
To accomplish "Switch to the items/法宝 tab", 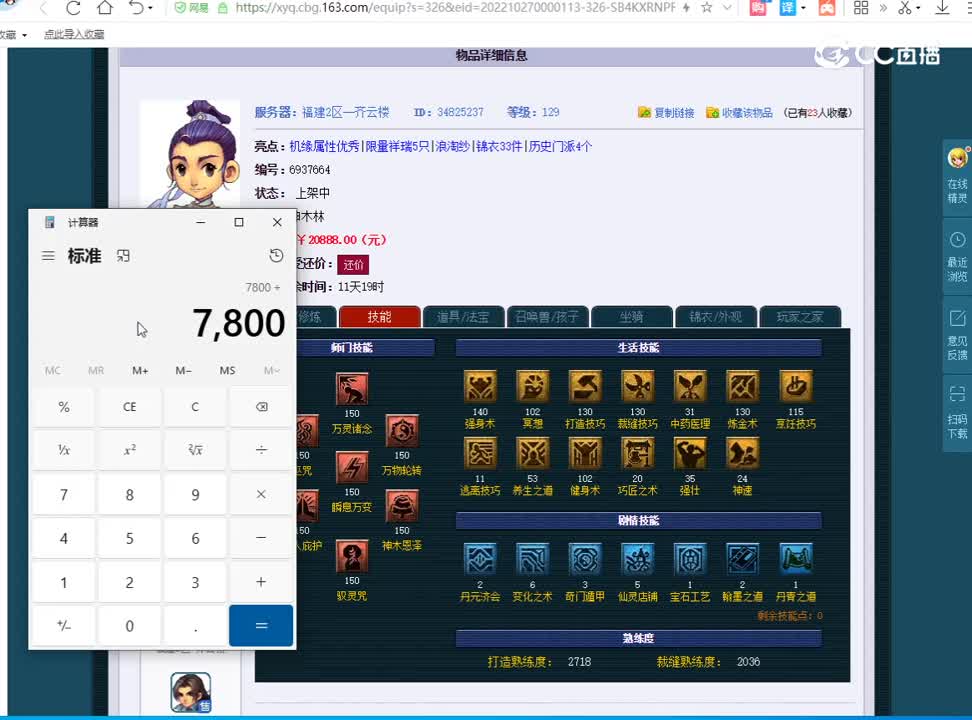I will click(x=462, y=317).
